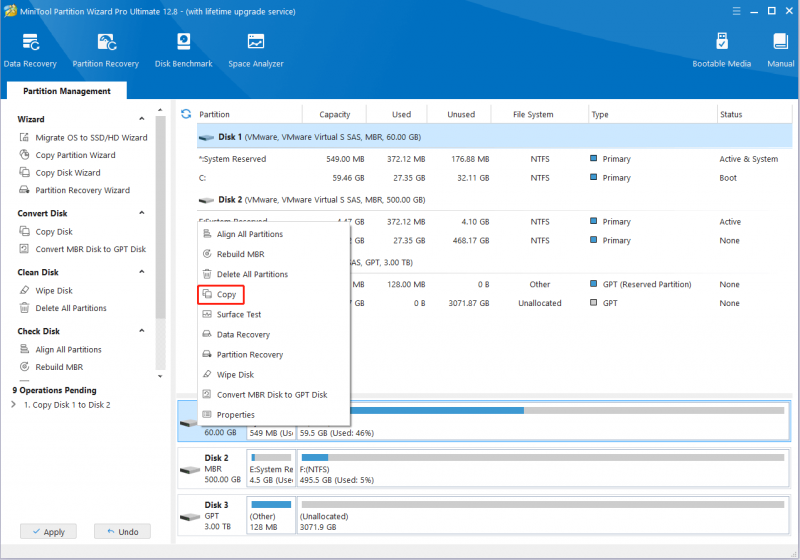Collapse the Check Disk section
800x560 pixels.
click(142, 330)
